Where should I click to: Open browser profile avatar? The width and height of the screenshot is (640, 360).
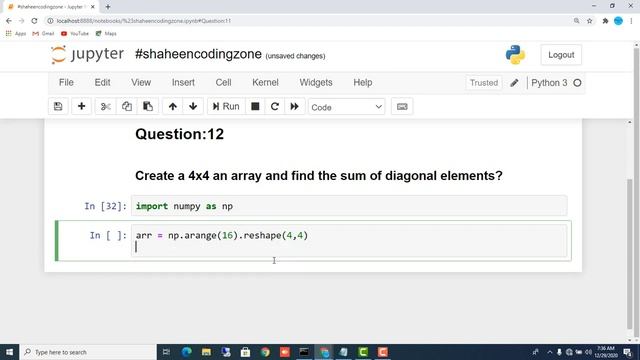point(618,21)
